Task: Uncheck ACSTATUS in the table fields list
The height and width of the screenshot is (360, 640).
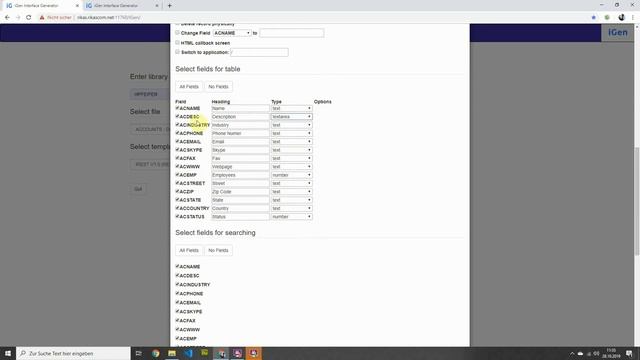Action: click(x=177, y=216)
